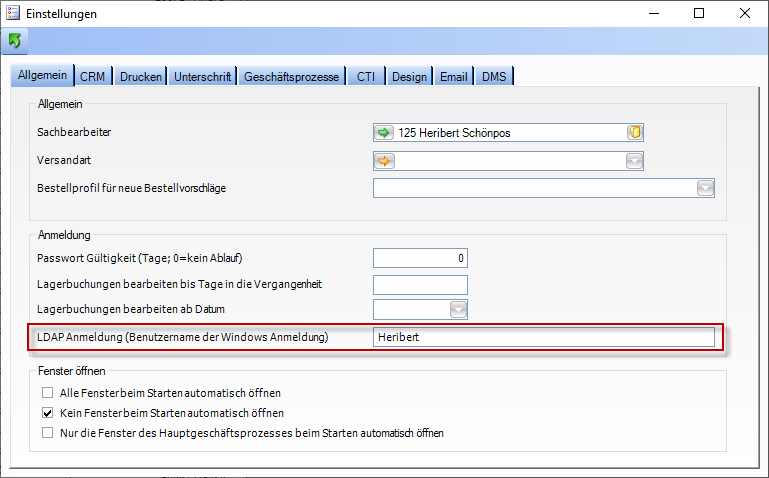Viewport: 769px width, 478px height.
Task: Enable Alle Fenster beim Starten automatisch öffnen
Action: click(47, 392)
